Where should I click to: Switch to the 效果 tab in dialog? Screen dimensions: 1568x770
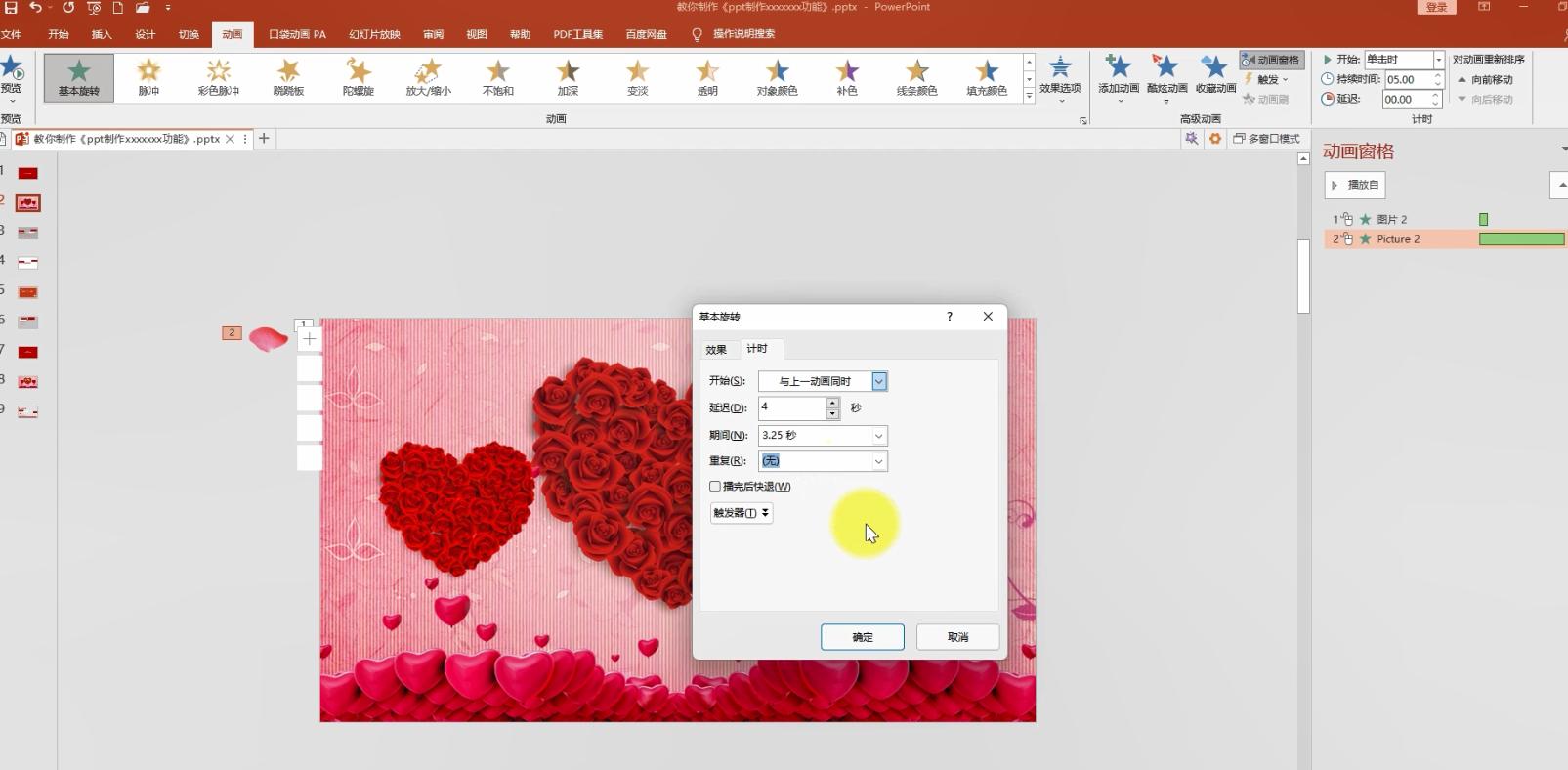point(716,349)
